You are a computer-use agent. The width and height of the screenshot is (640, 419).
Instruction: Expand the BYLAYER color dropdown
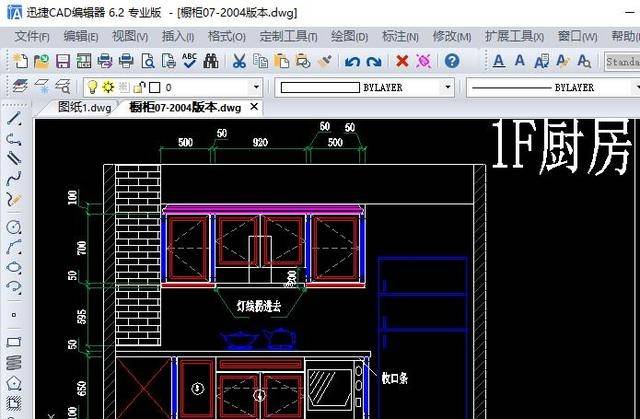tap(448, 87)
